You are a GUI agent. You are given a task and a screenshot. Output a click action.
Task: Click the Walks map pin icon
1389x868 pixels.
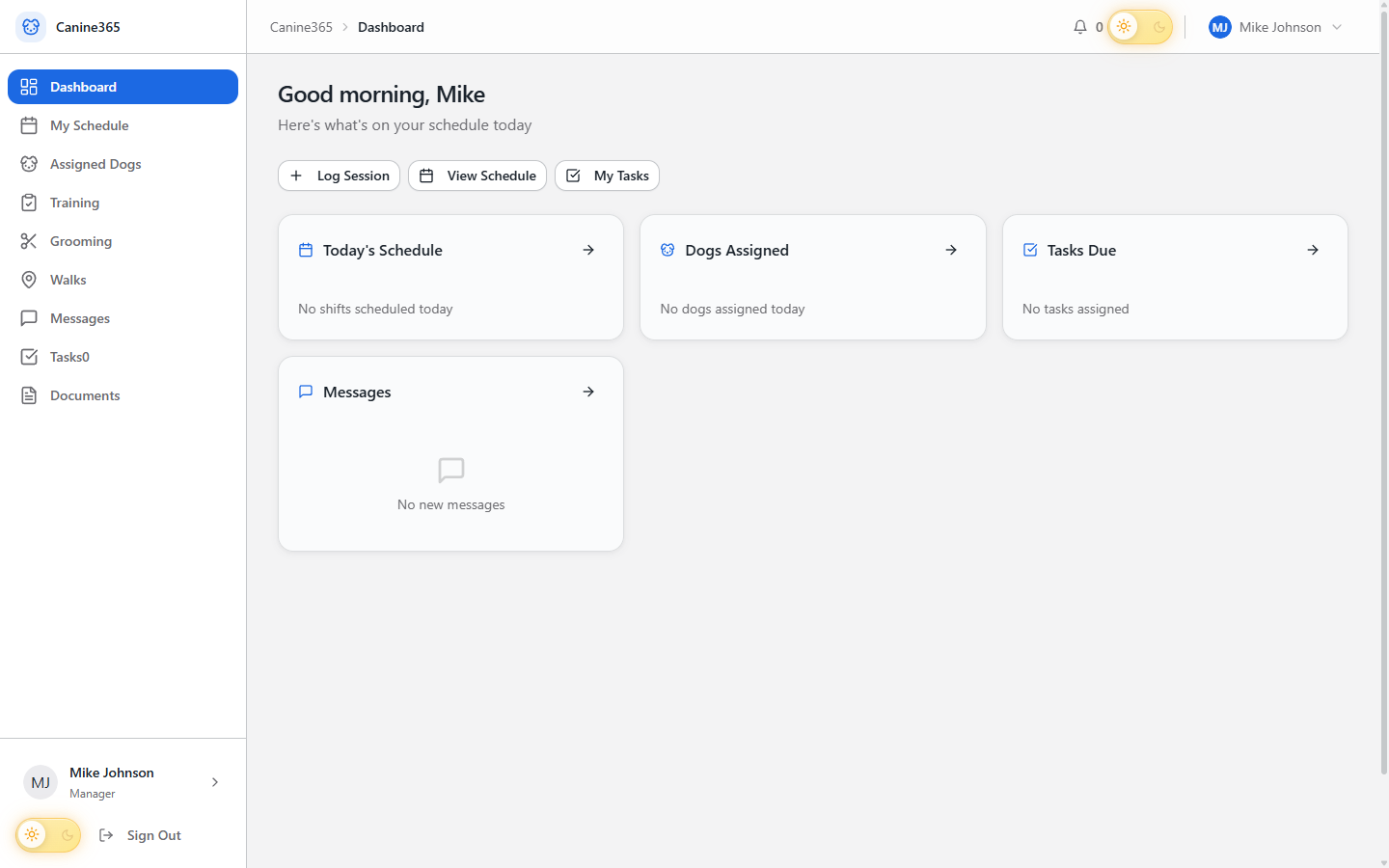(29, 280)
